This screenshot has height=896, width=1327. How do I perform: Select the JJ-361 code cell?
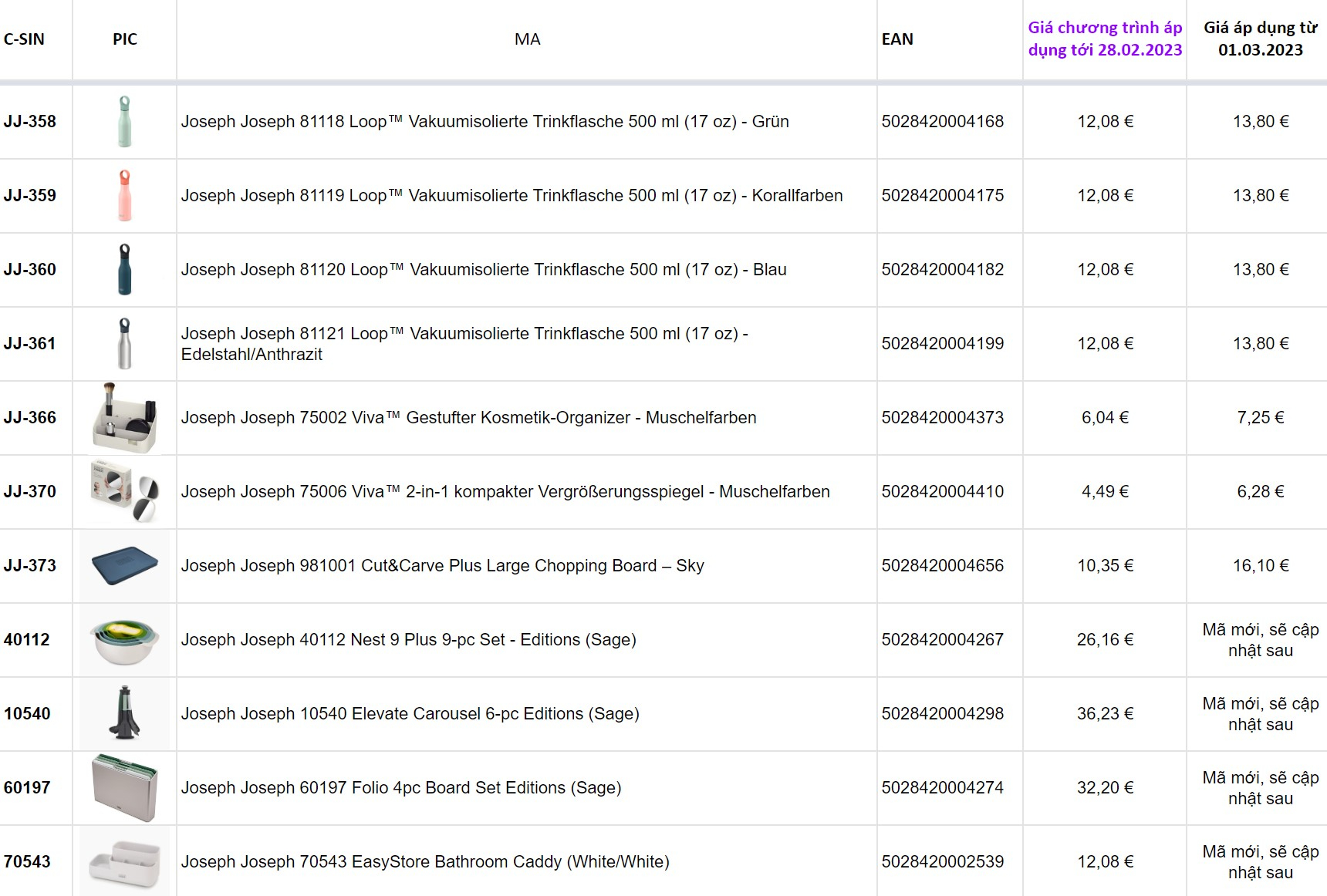click(x=30, y=343)
